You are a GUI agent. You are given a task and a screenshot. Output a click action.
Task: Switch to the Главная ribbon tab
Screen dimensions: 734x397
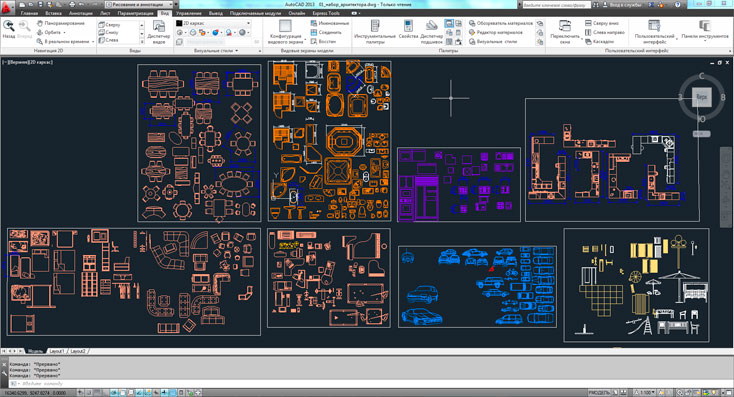pyautogui.click(x=29, y=13)
